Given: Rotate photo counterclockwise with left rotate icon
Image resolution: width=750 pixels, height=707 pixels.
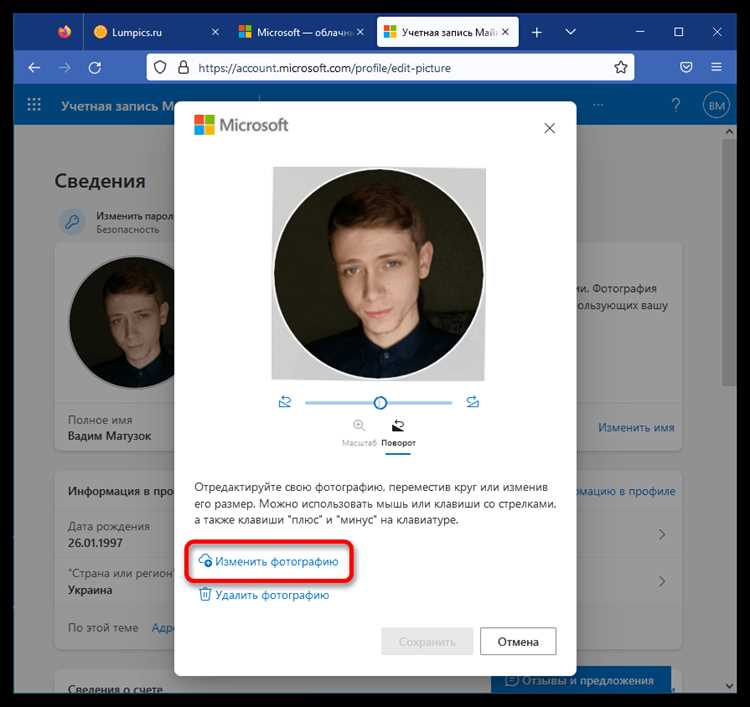Looking at the screenshot, I should point(285,402).
